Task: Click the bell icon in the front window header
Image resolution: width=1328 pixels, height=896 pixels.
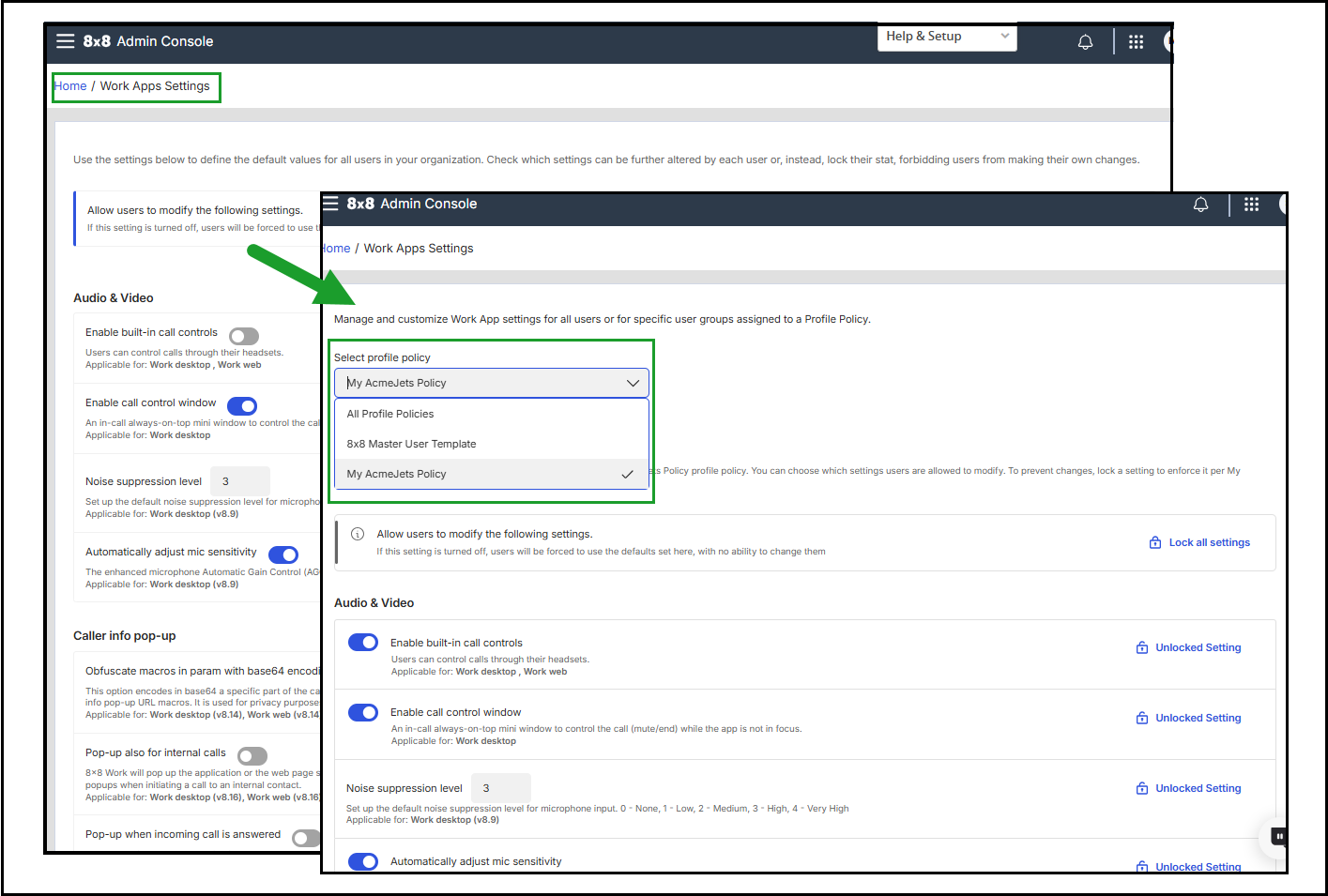Action: (1200, 205)
